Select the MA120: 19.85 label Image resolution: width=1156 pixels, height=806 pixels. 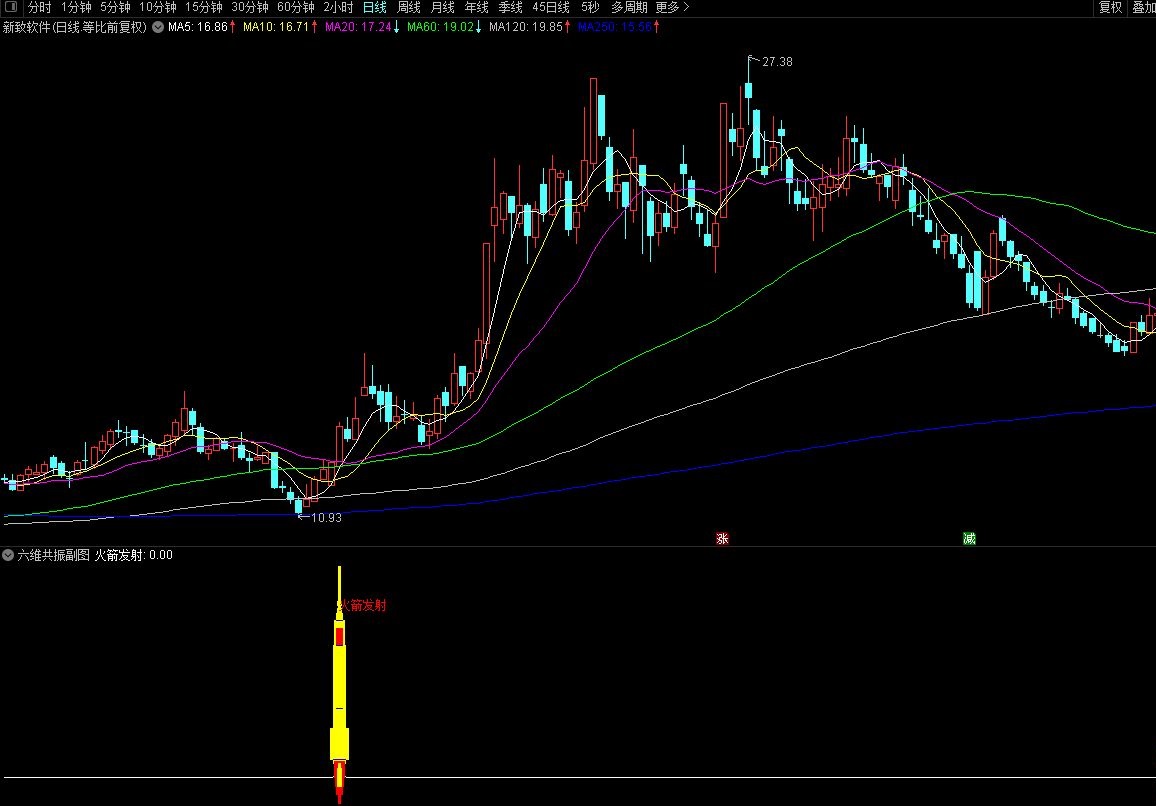[526, 27]
